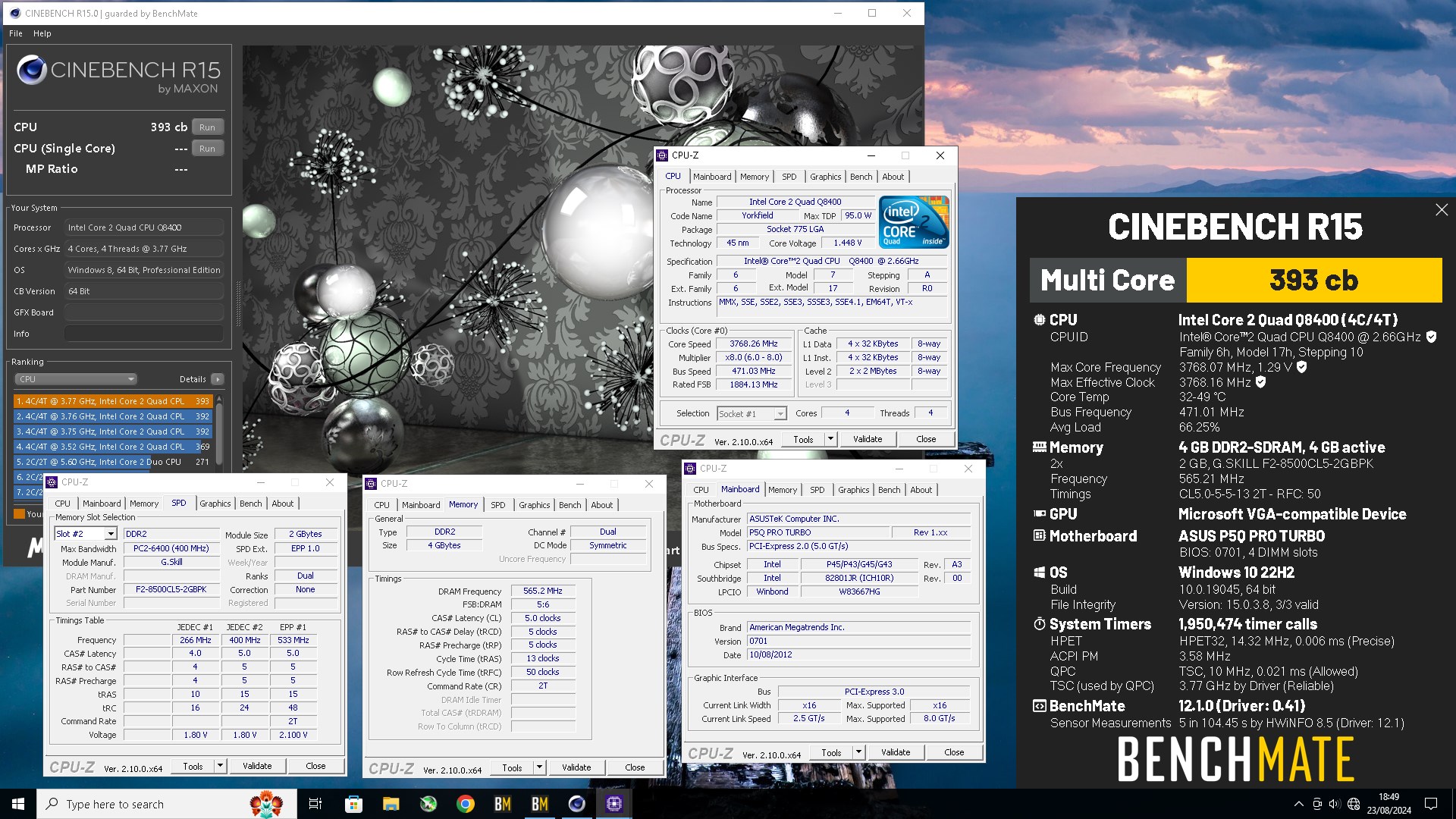Run the CPU multi-core benchmark
The height and width of the screenshot is (819, 1456).
coord(208,127)
